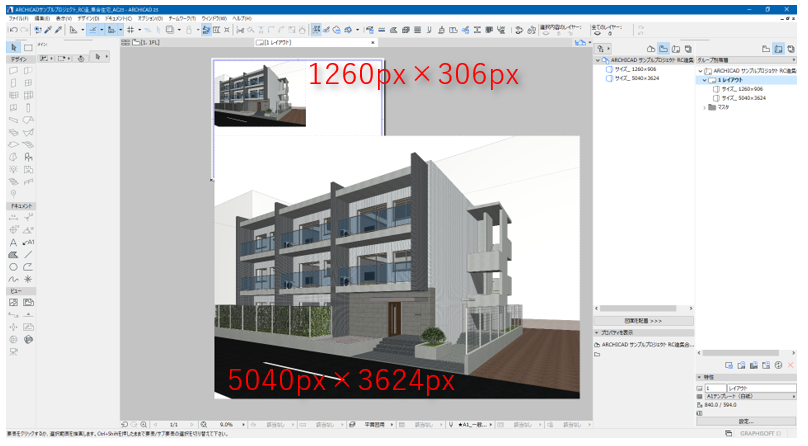This screenshot has height=446, width=808.
Task: Expand the マスタ folder
Action: click(704, 108)
